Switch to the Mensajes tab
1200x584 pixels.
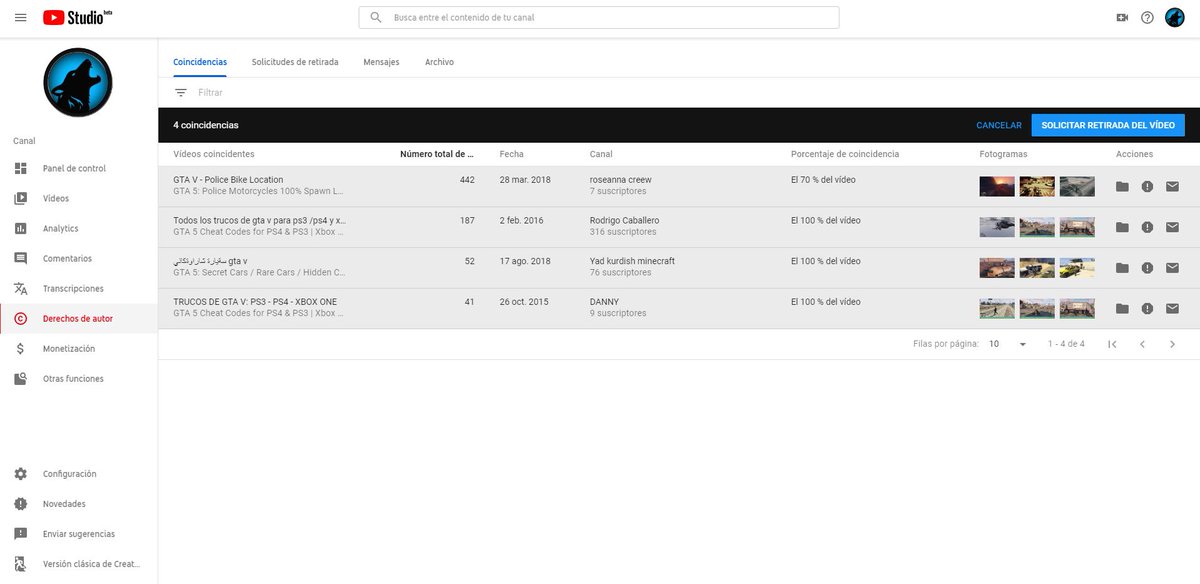tap(381, 62)
